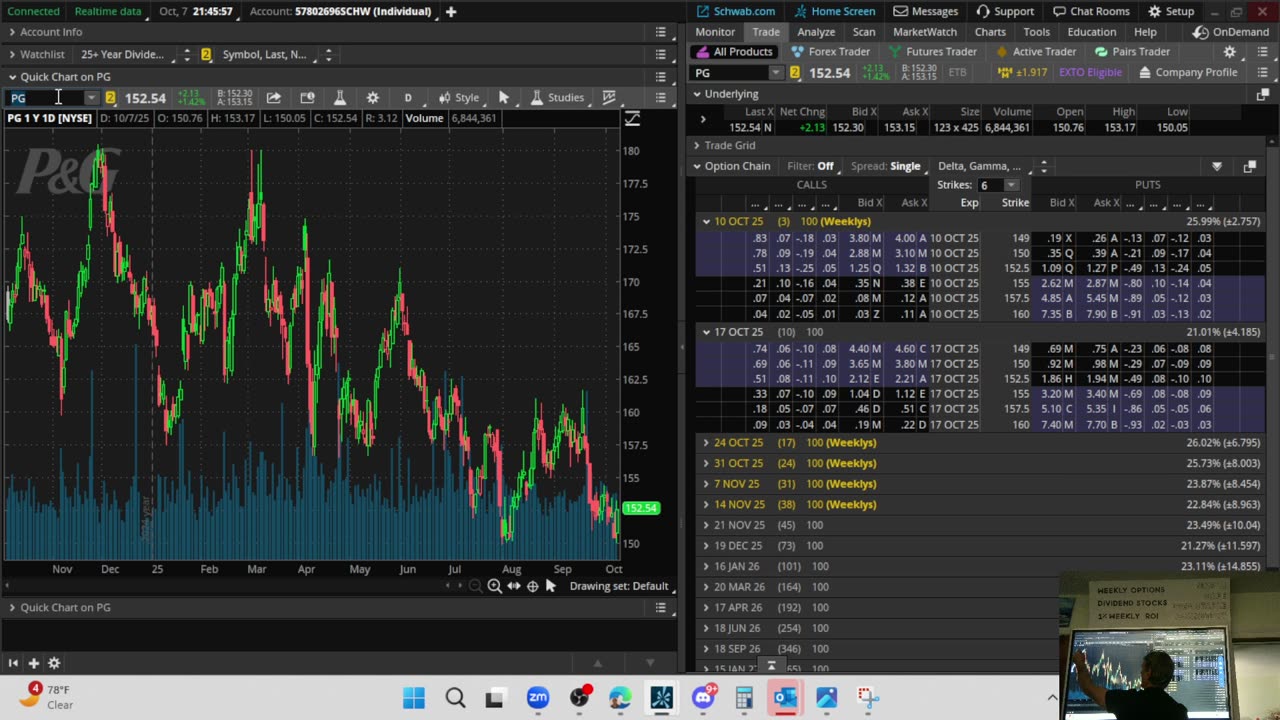The height and width of the screenshot is (720, 1280).
Task: Click the horizontal arrows pan icon below chart
Action: (514, 586)
